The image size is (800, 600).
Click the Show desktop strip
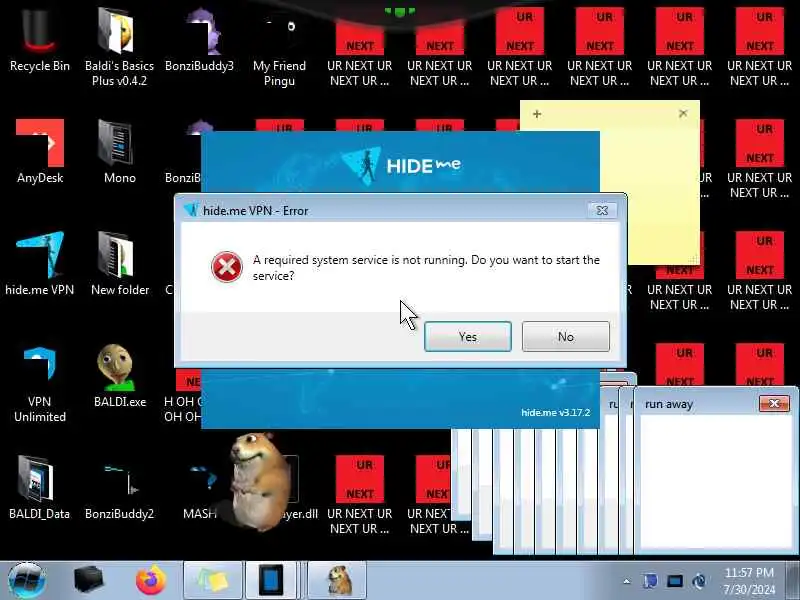pyautogui.click(x=793, y=580)
